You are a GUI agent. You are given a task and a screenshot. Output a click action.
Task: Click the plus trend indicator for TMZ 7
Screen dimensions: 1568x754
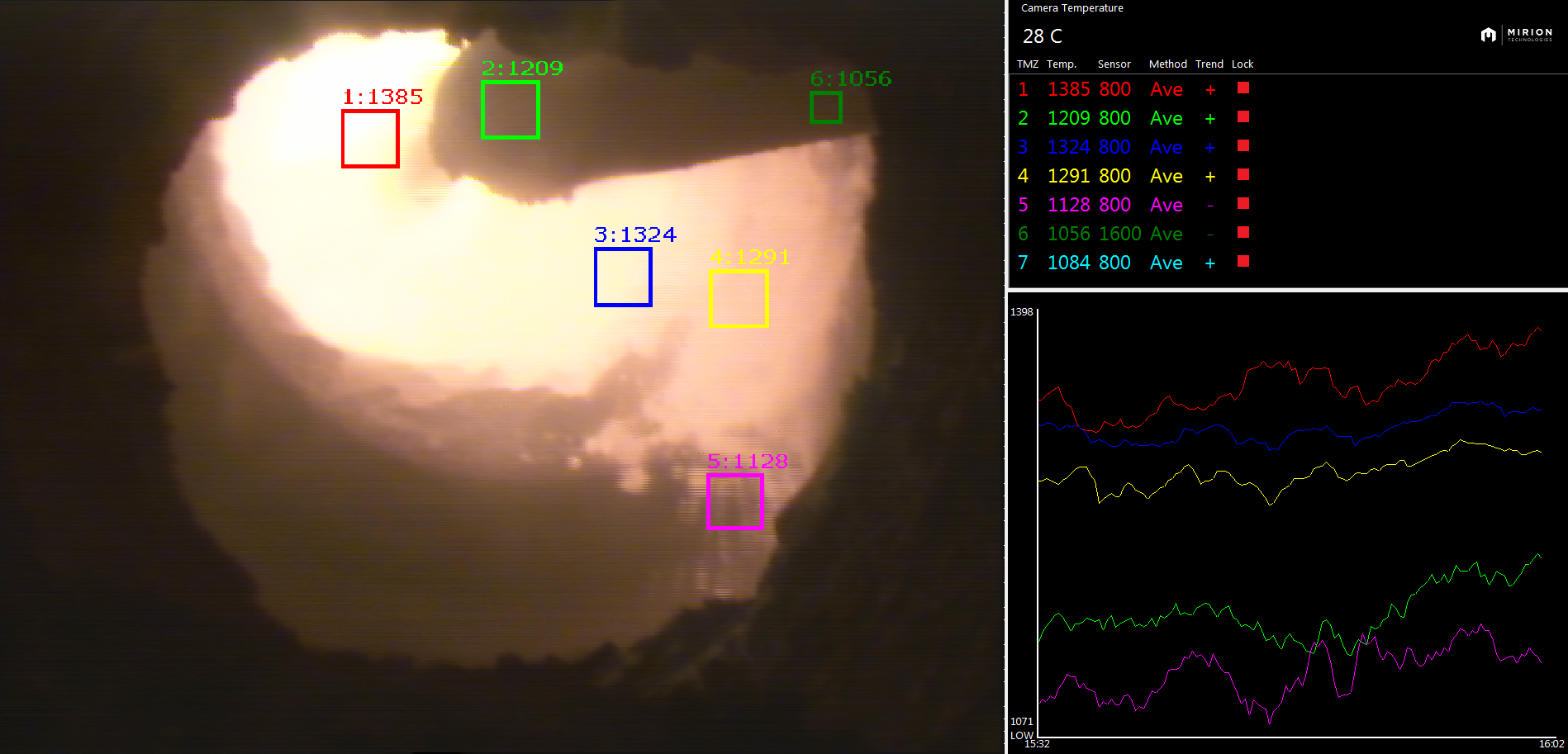click(1210, 263)
